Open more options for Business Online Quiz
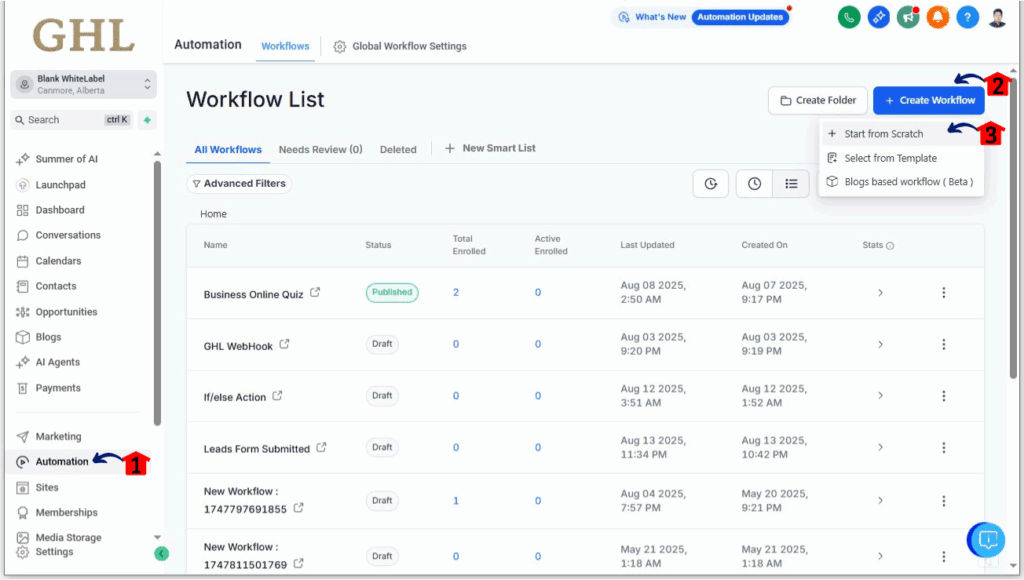Screen dimensions: 1024x580 tap(944, 293)
